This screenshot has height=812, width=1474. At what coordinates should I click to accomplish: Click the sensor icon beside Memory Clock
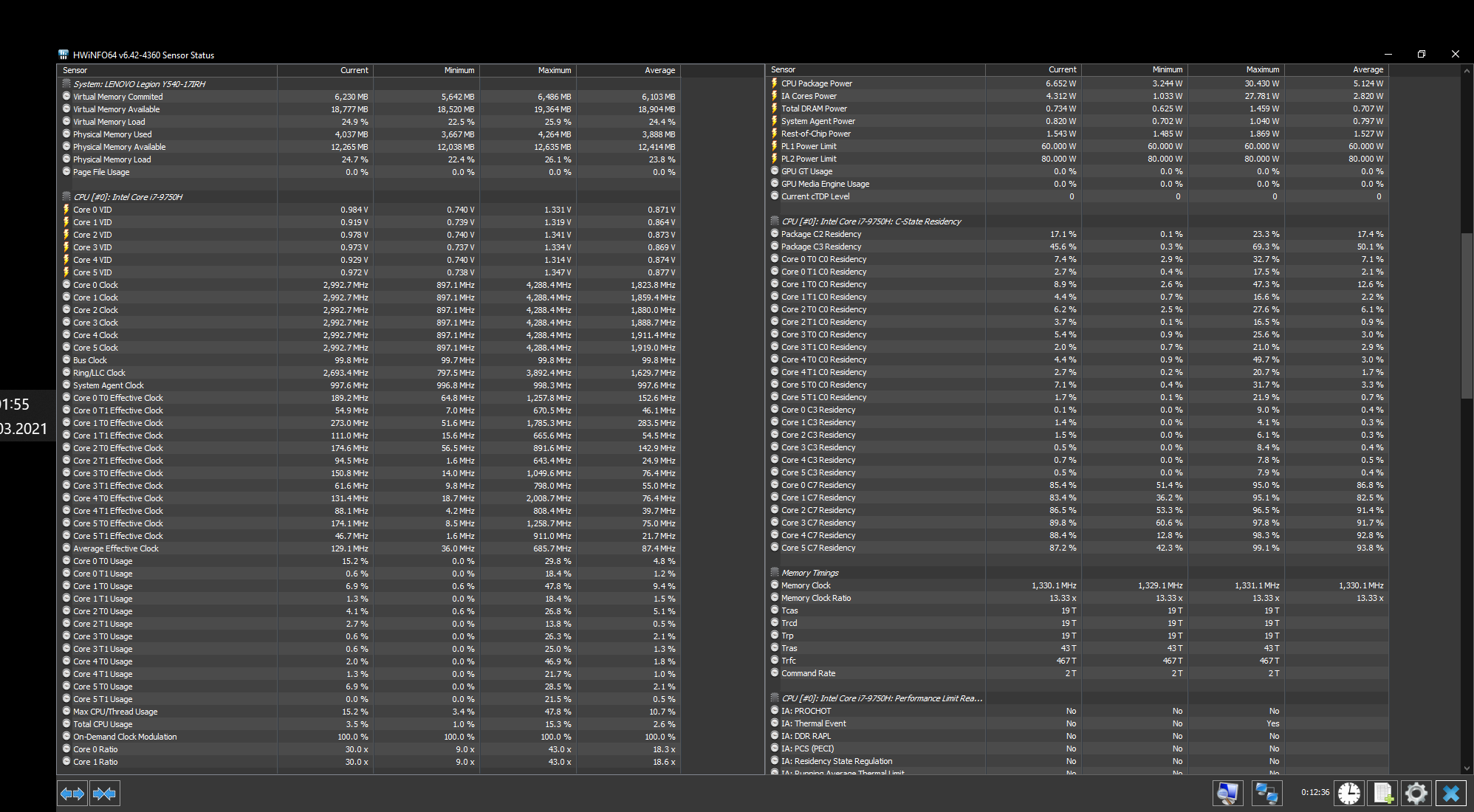[775, 585]
